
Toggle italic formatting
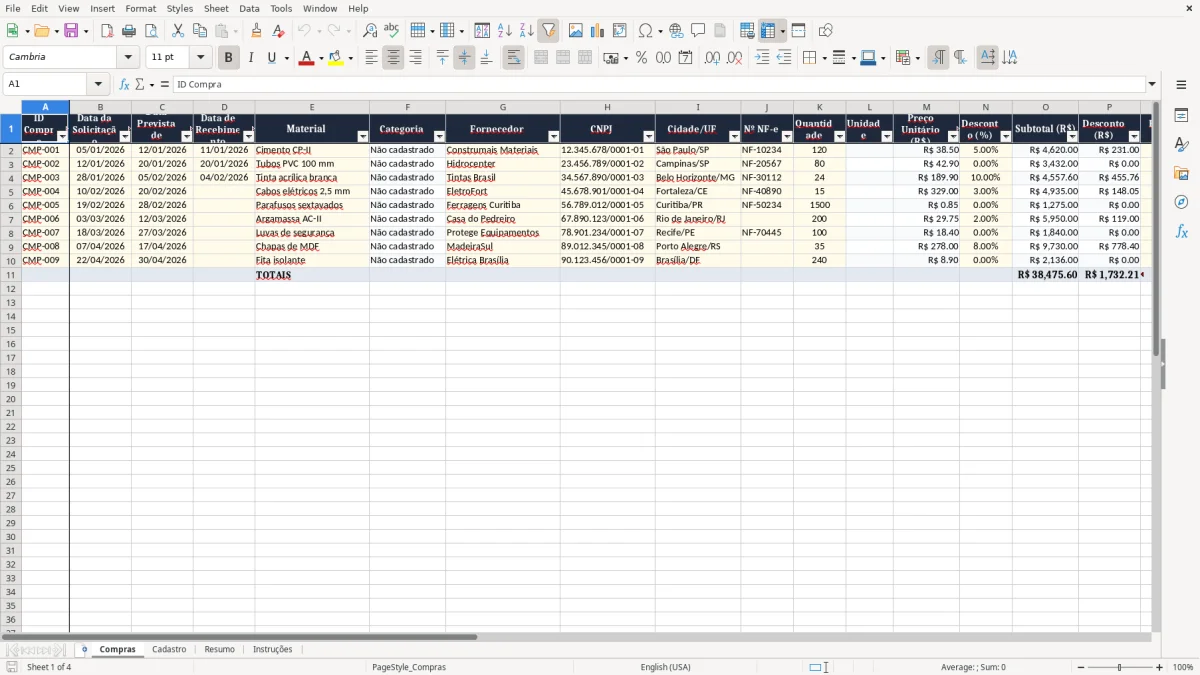click(251, 58)
